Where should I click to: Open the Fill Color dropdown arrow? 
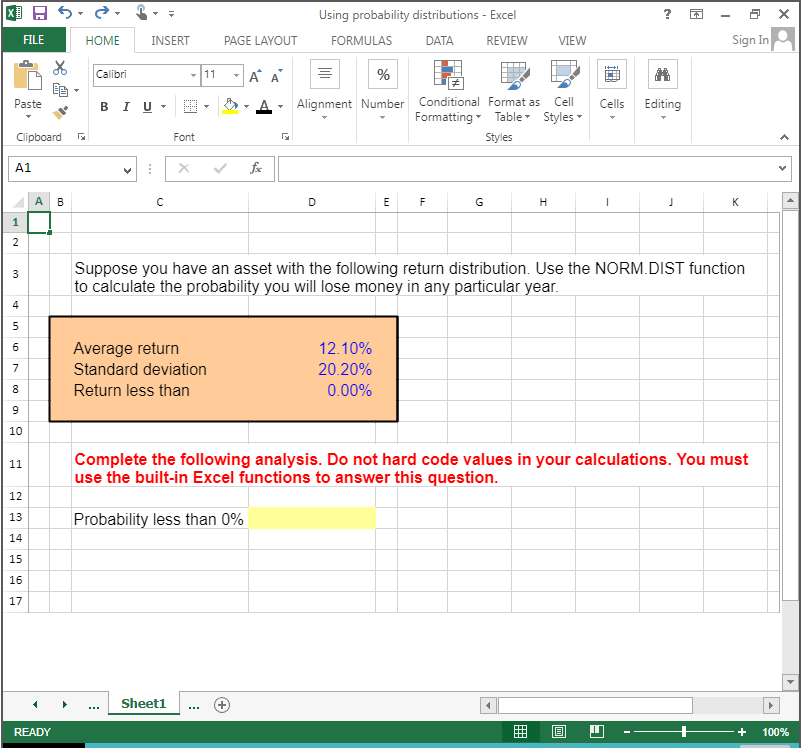(x=246, y=106)
